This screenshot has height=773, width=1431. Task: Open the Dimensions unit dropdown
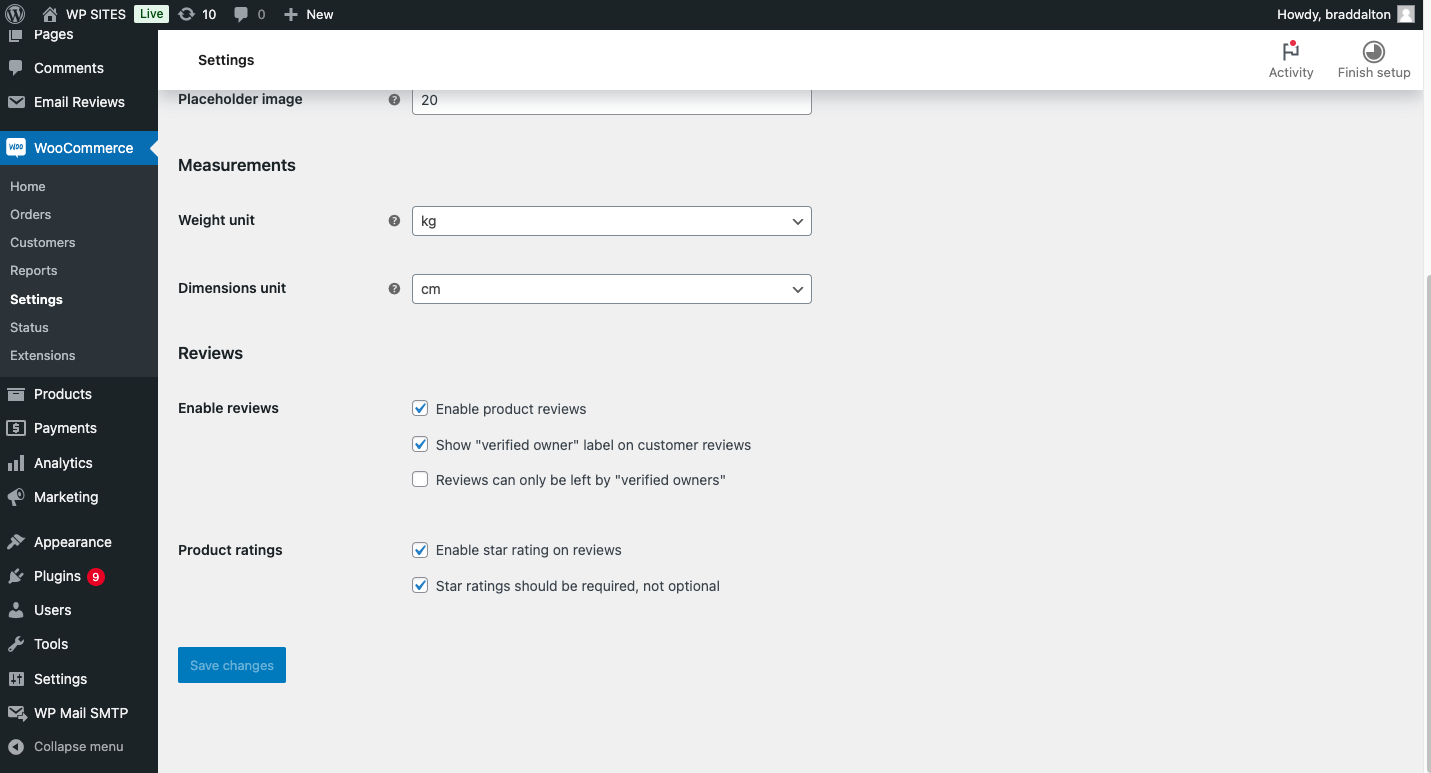coord(611,289)
